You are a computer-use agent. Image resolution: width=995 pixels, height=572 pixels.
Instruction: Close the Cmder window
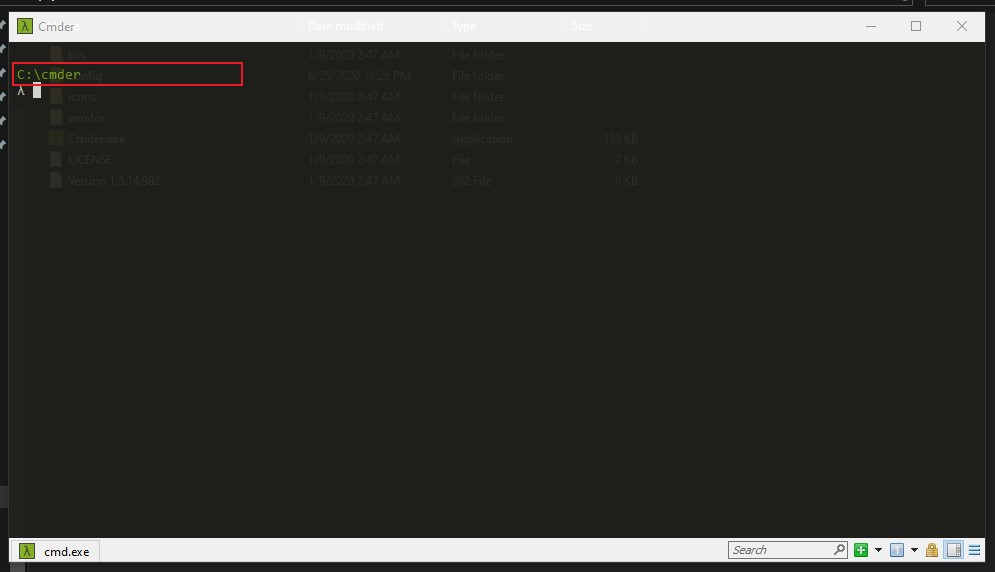click(x=961, y=26)
